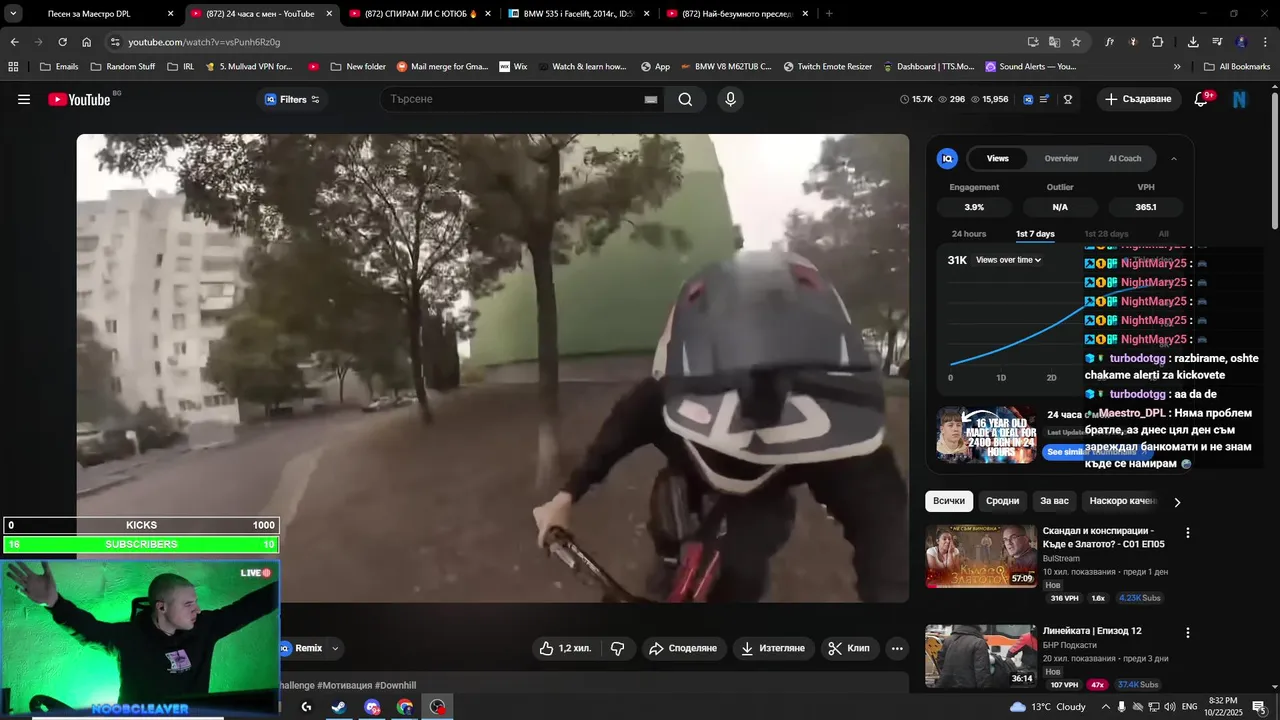Switch to the Overview tab

pos(1061,158)
